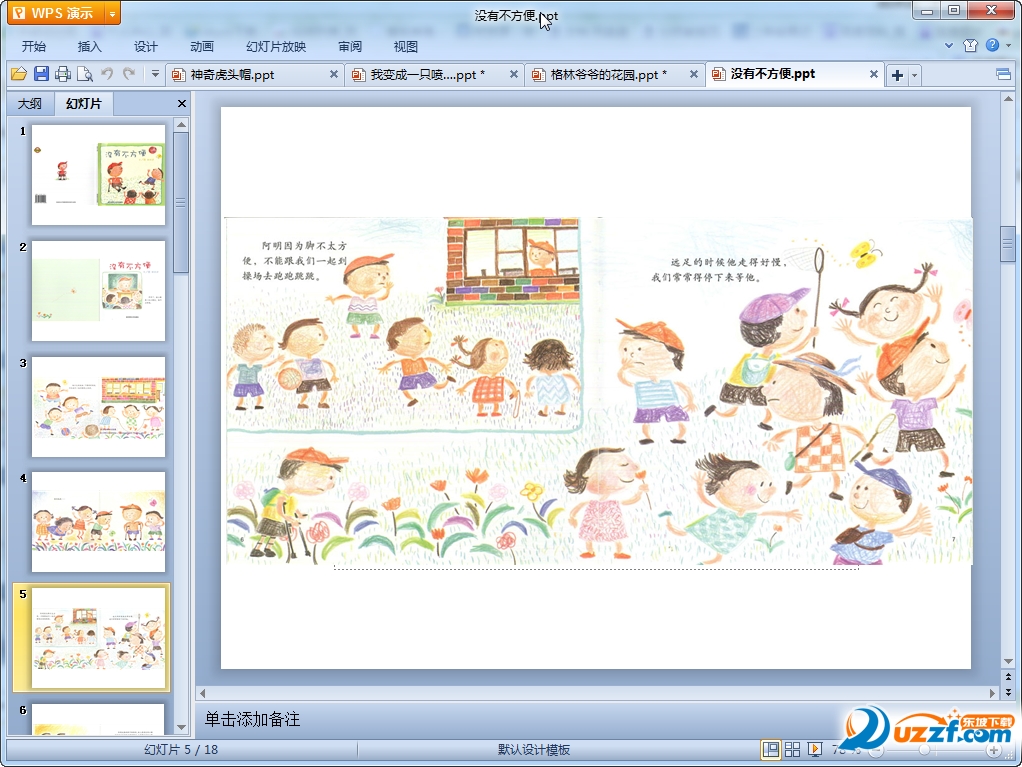Click thumbnail panel scrollbar down arrow
The width and height of the screenshot is (1022, 767).
click(182, 727)
